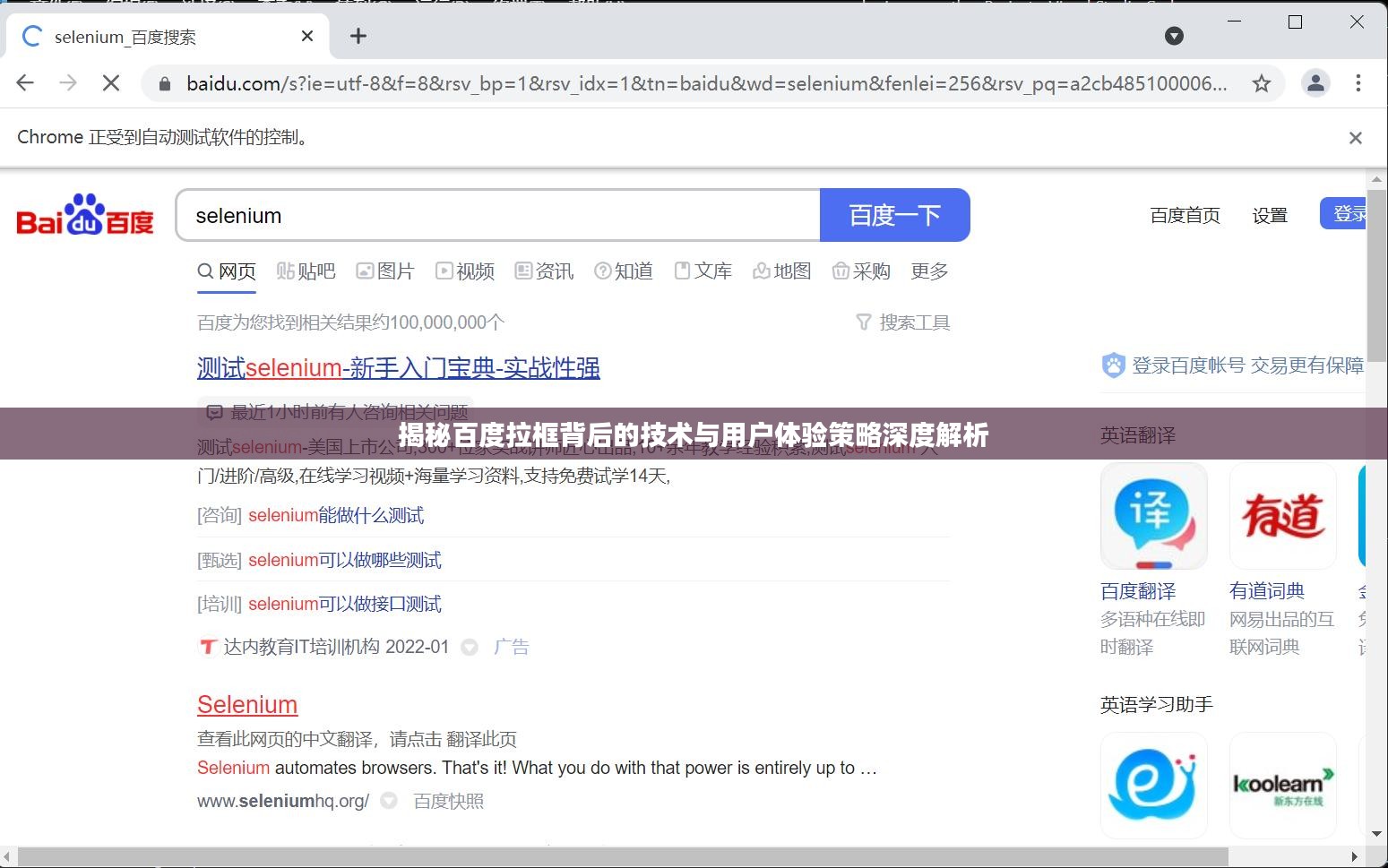1388x868 pixels.
Task: Close the selenium_百度搜索 tab
Action: pos(307,36)
